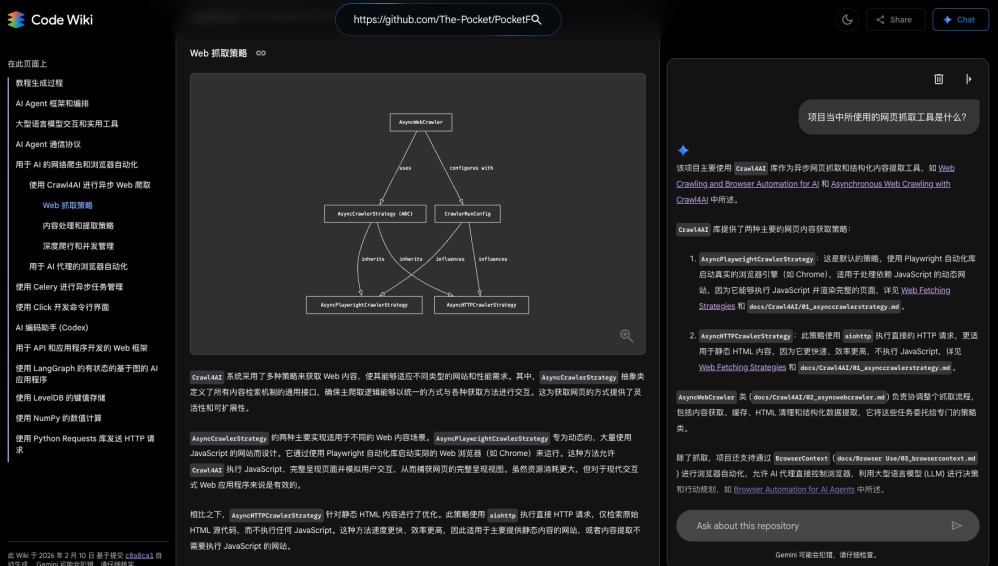Click the Code Wiki logo
Image resolution: width=998 pixels, height=566 pixels.
(x=50, y=19)
